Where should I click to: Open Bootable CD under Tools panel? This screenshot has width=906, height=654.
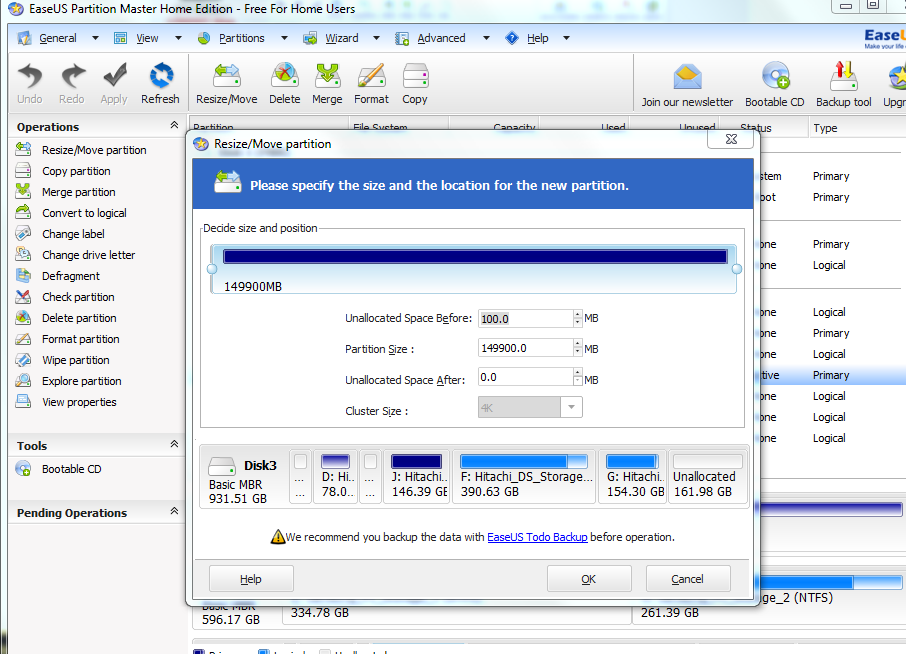pos(58,469)
